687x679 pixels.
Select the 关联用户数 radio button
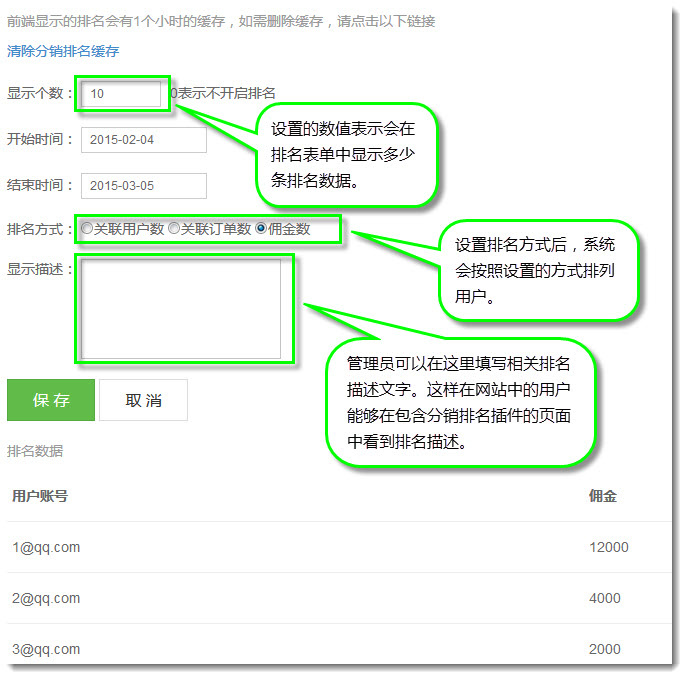(x=88, y=229)
